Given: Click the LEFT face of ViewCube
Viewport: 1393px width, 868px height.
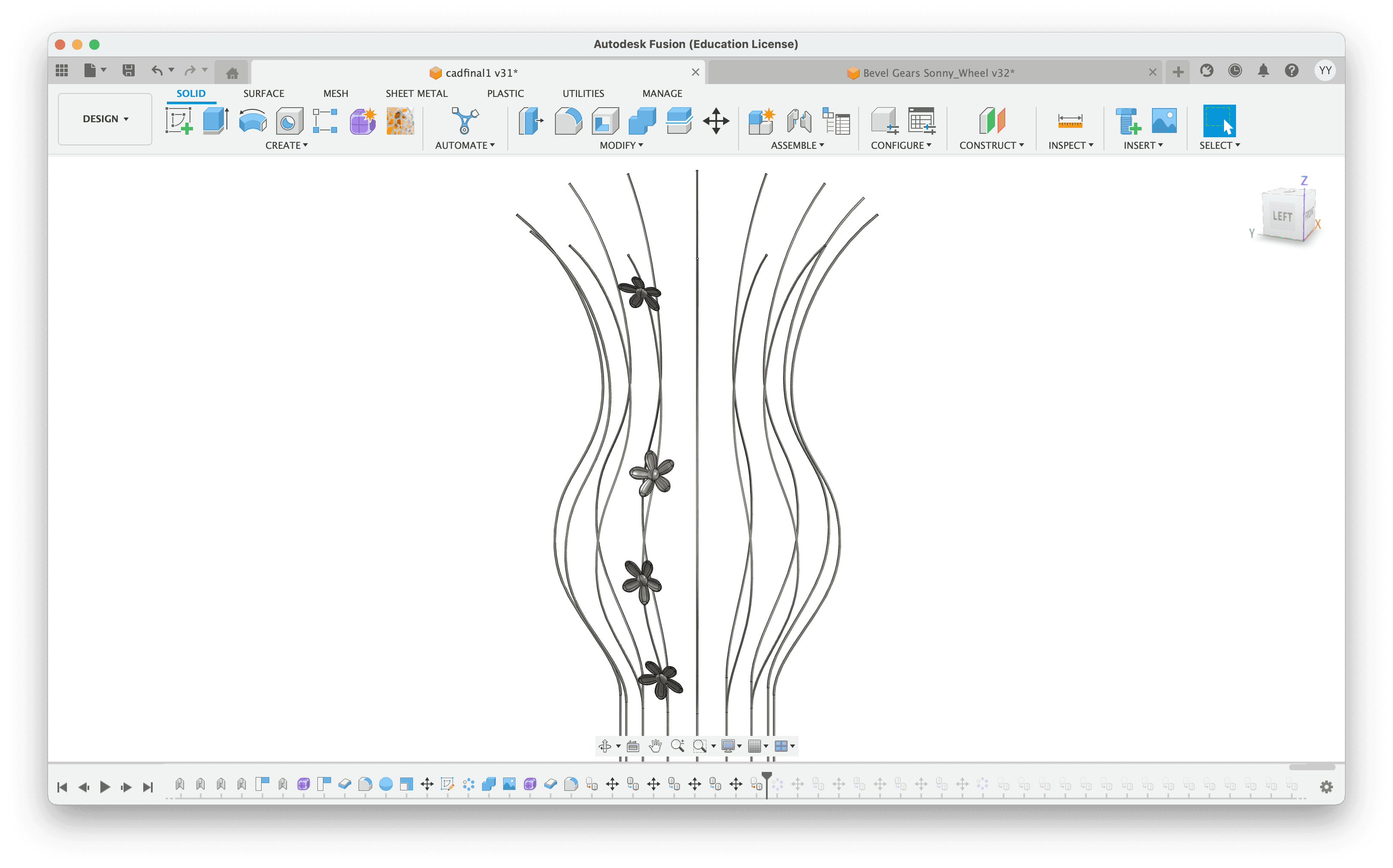Looking at the screenshot, I should 1282,217.
